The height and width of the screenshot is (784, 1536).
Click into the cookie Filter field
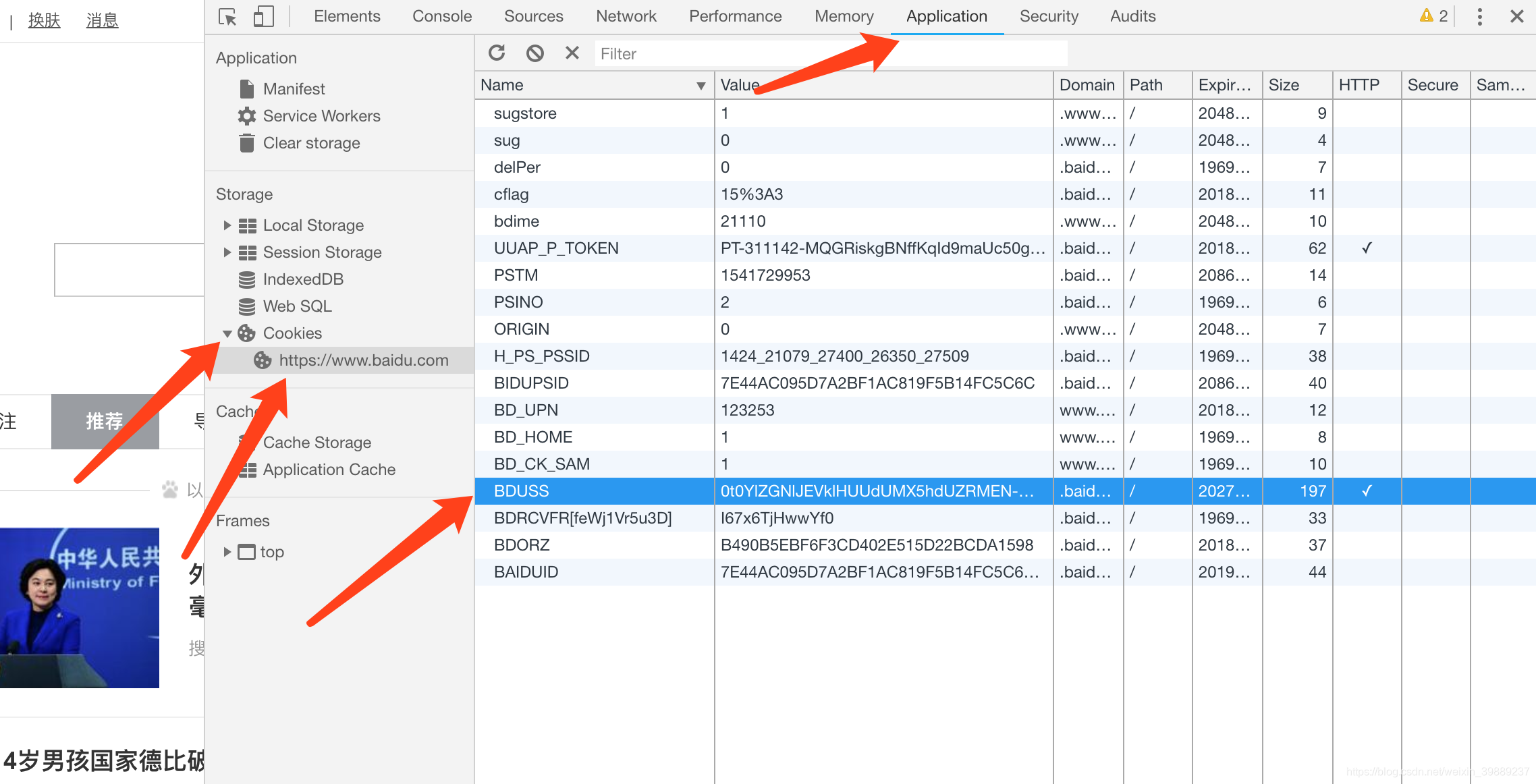pos(830,54)
